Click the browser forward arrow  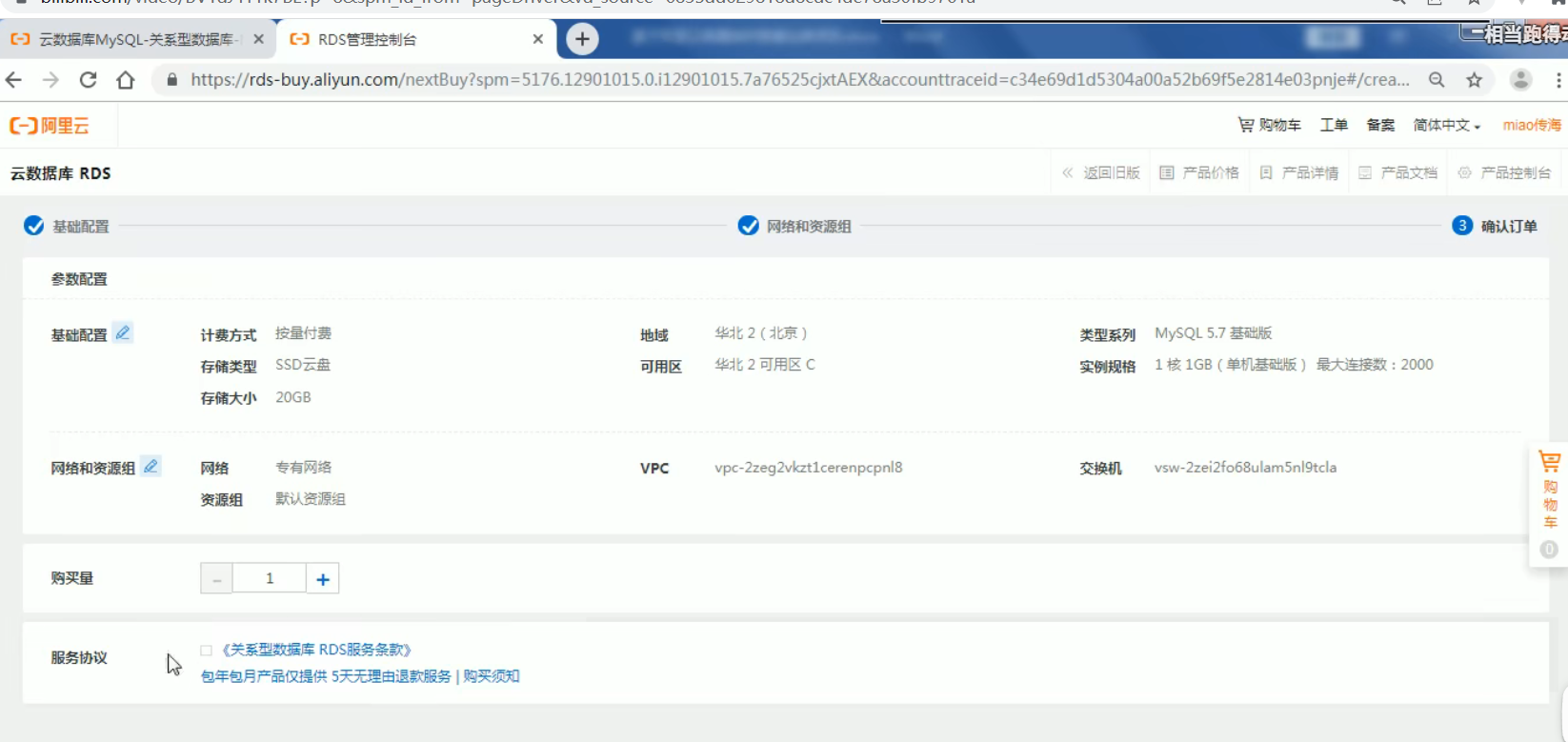50,80
